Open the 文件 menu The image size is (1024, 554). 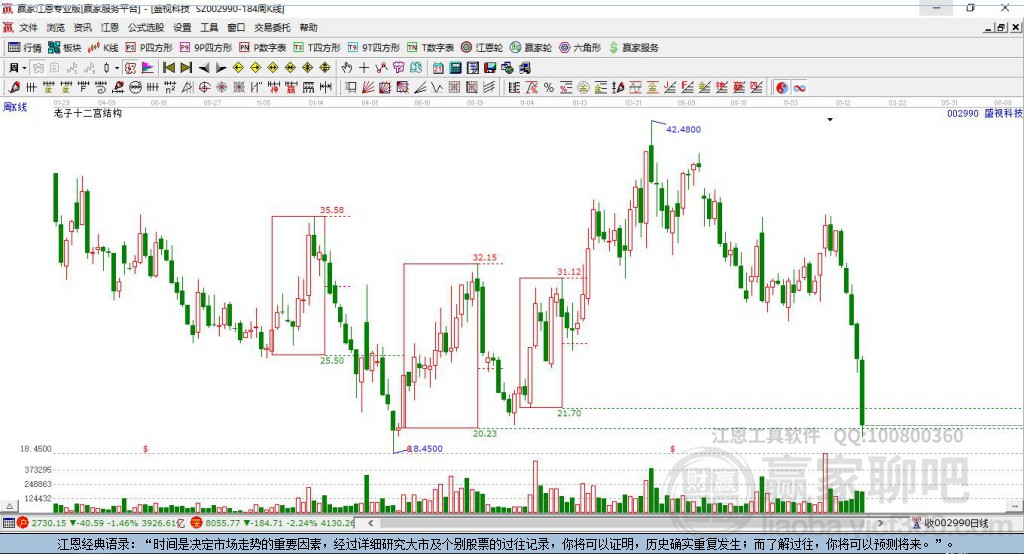click(29, 27)
